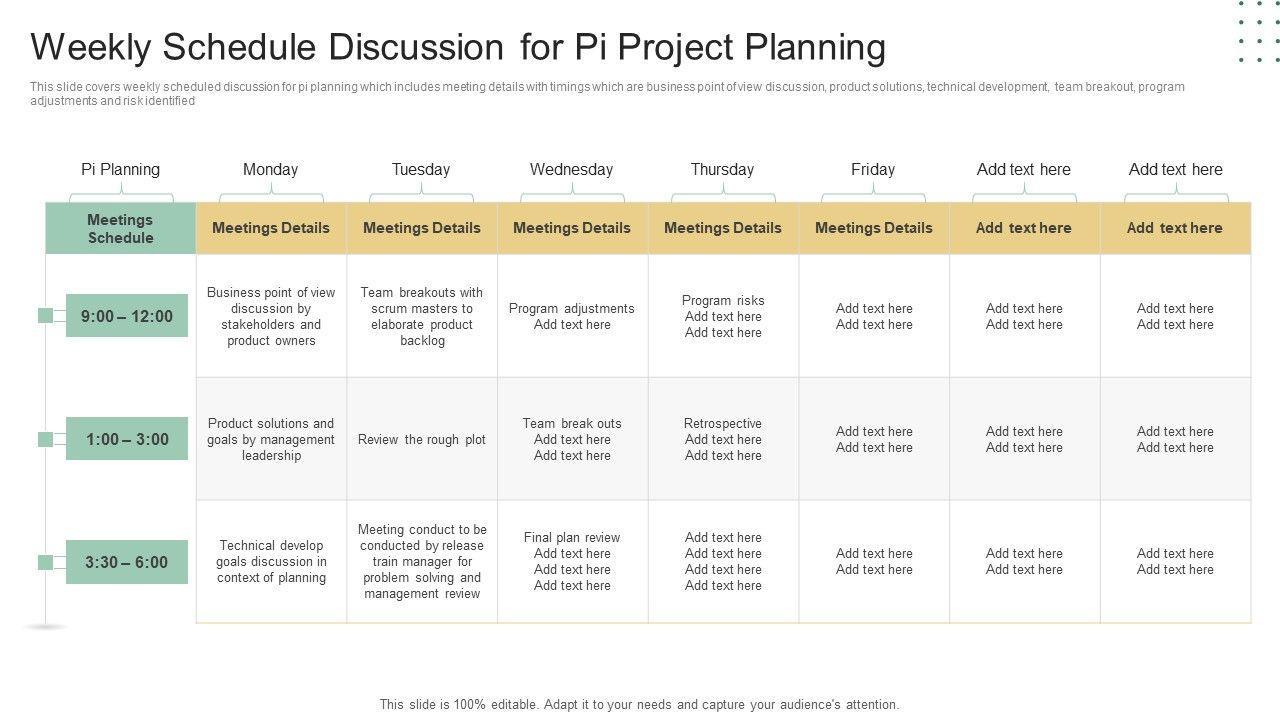This screenshot has width=1280, height=720.
Task: Select the 1:00 – 3:00 time block
Action: tap(127, 439)
